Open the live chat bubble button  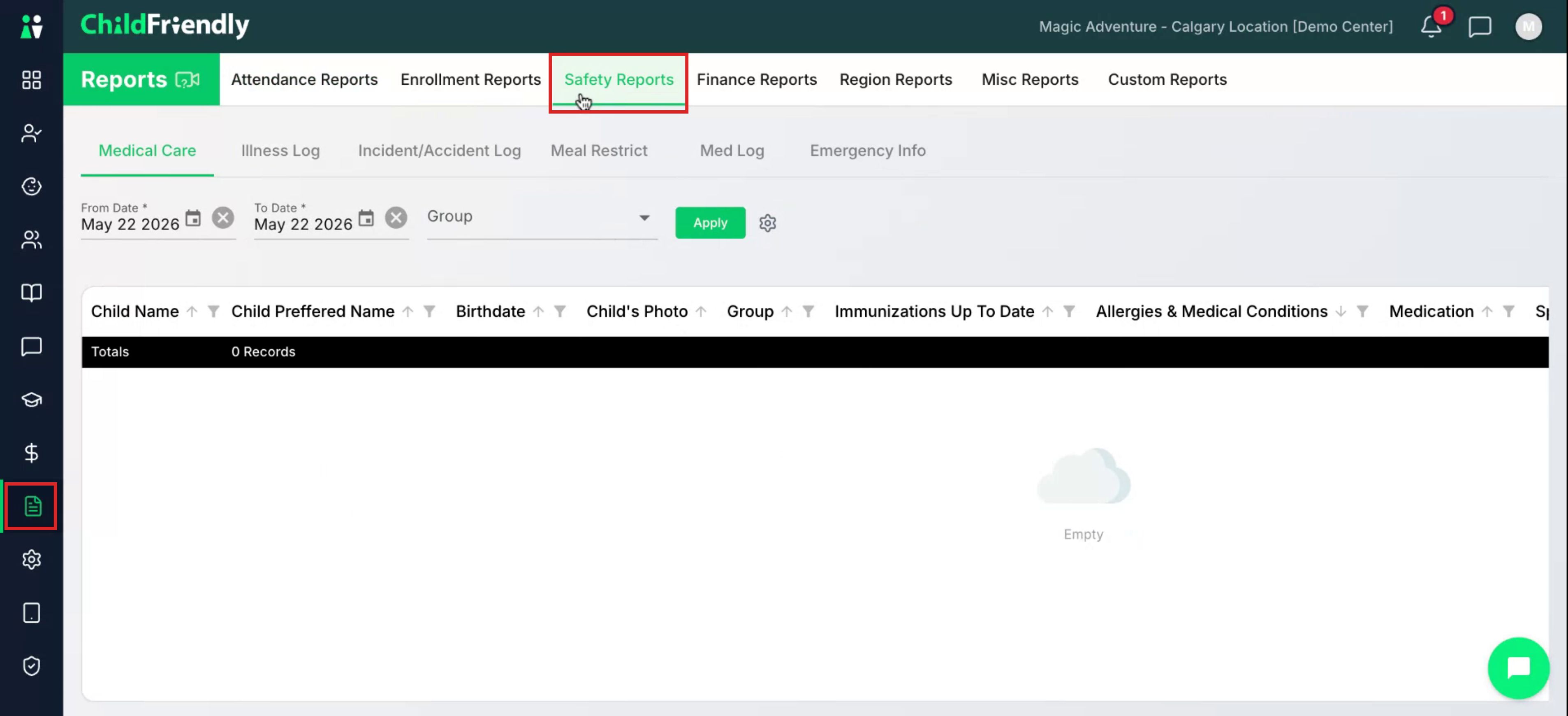coord(1518,668)
